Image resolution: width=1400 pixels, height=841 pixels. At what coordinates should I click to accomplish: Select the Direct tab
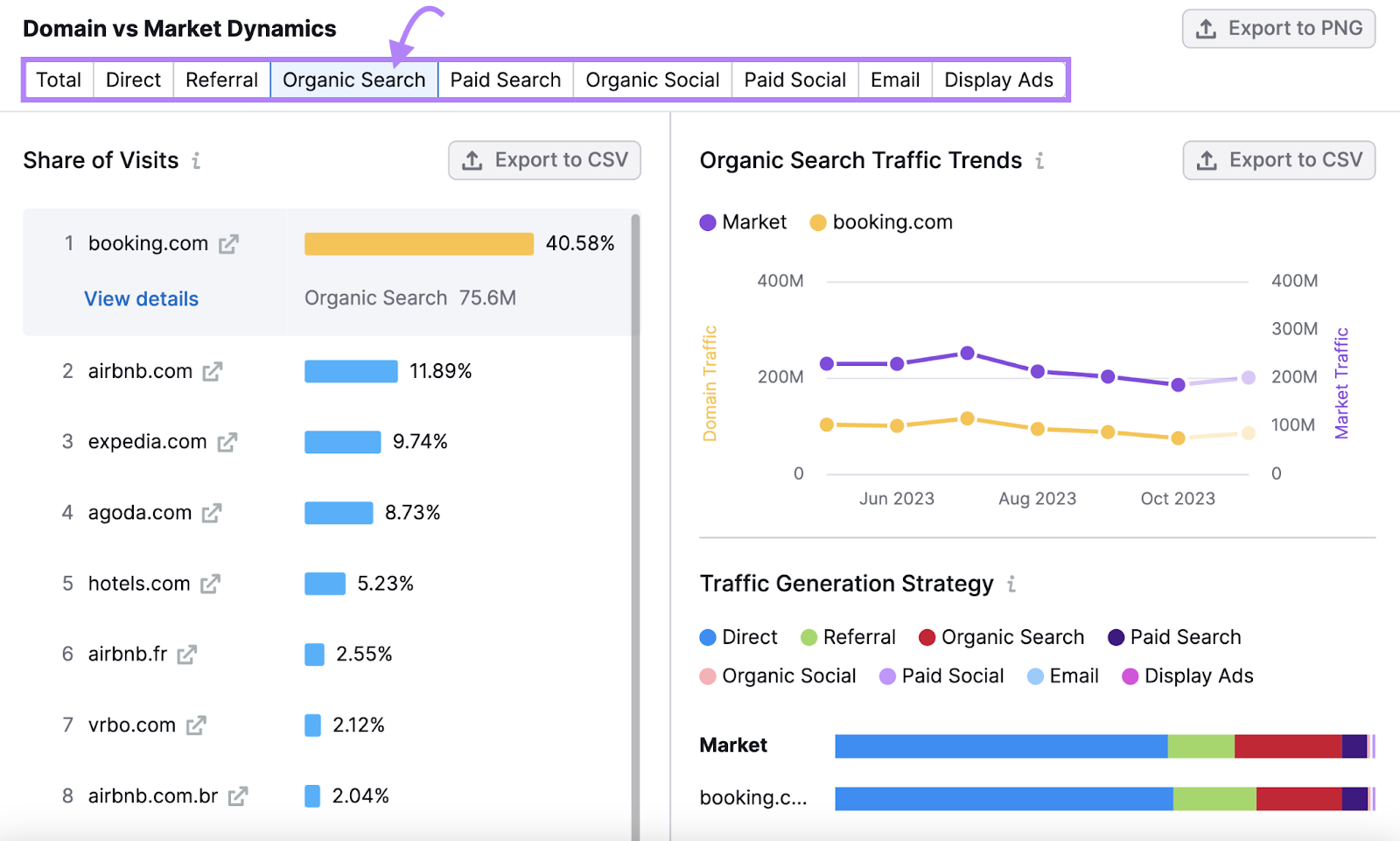[133, 80]
